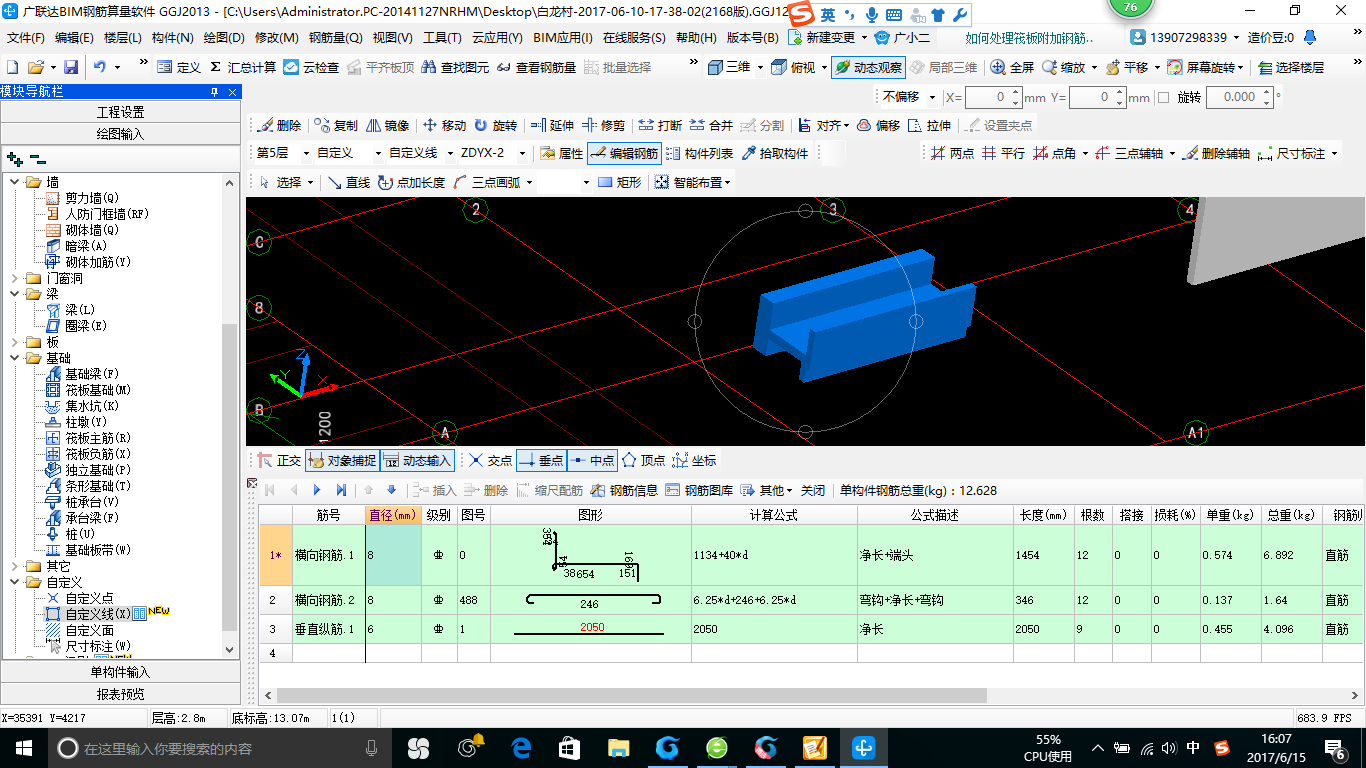
Task: Select the 点加长度 point-length tool
Action: tap(411, 182)
